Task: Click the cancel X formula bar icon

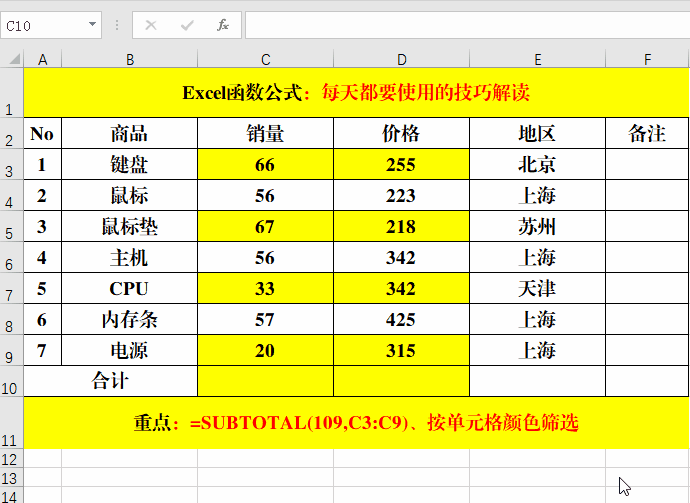Action: coord(151,26)
